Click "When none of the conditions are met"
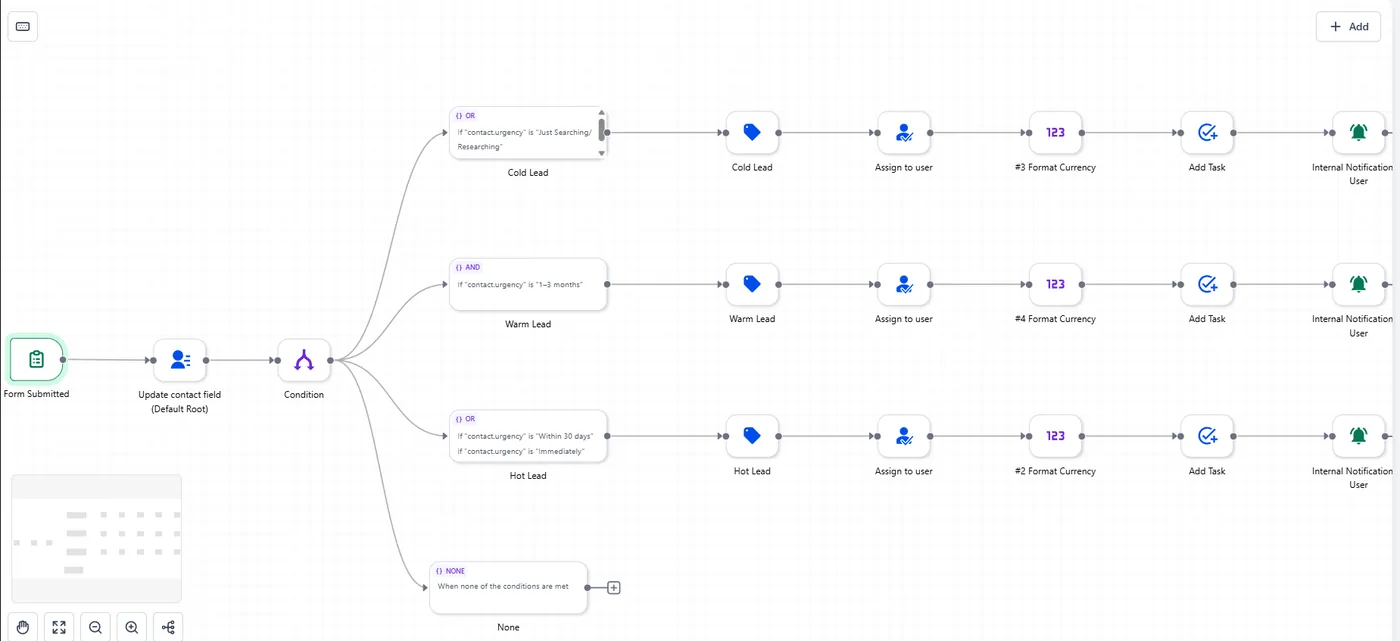The image size is (1400, 641). [503, 586]
